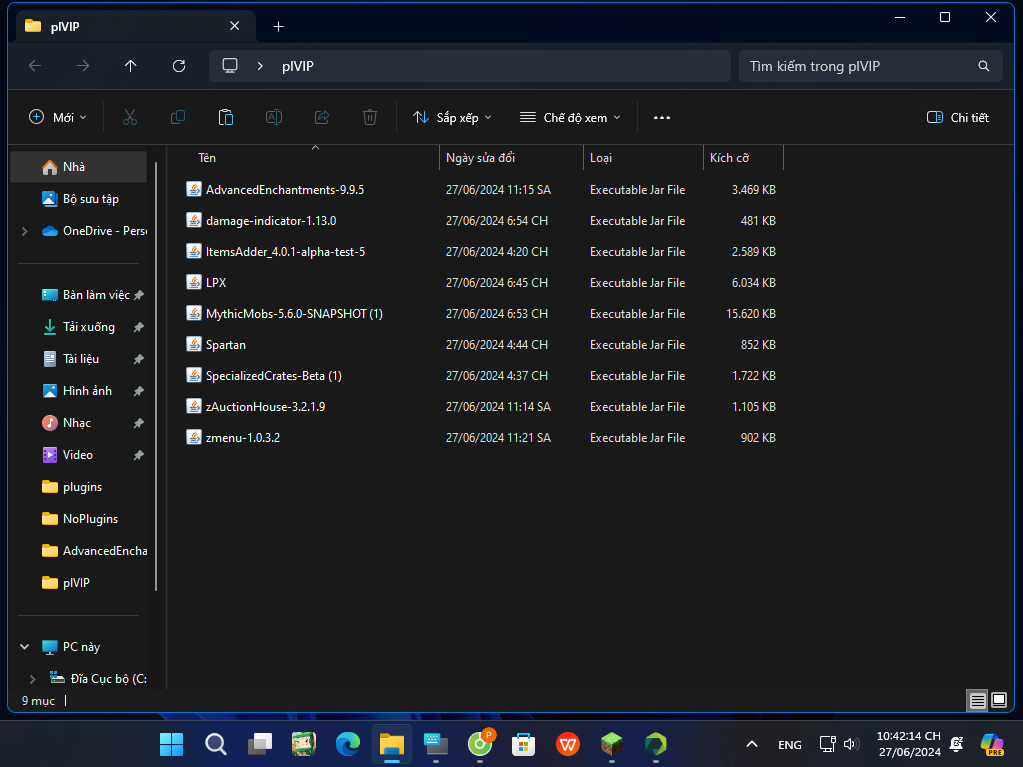Expand the OneDrive tree node
The image size is (1023, 767).
coord(24,231)
